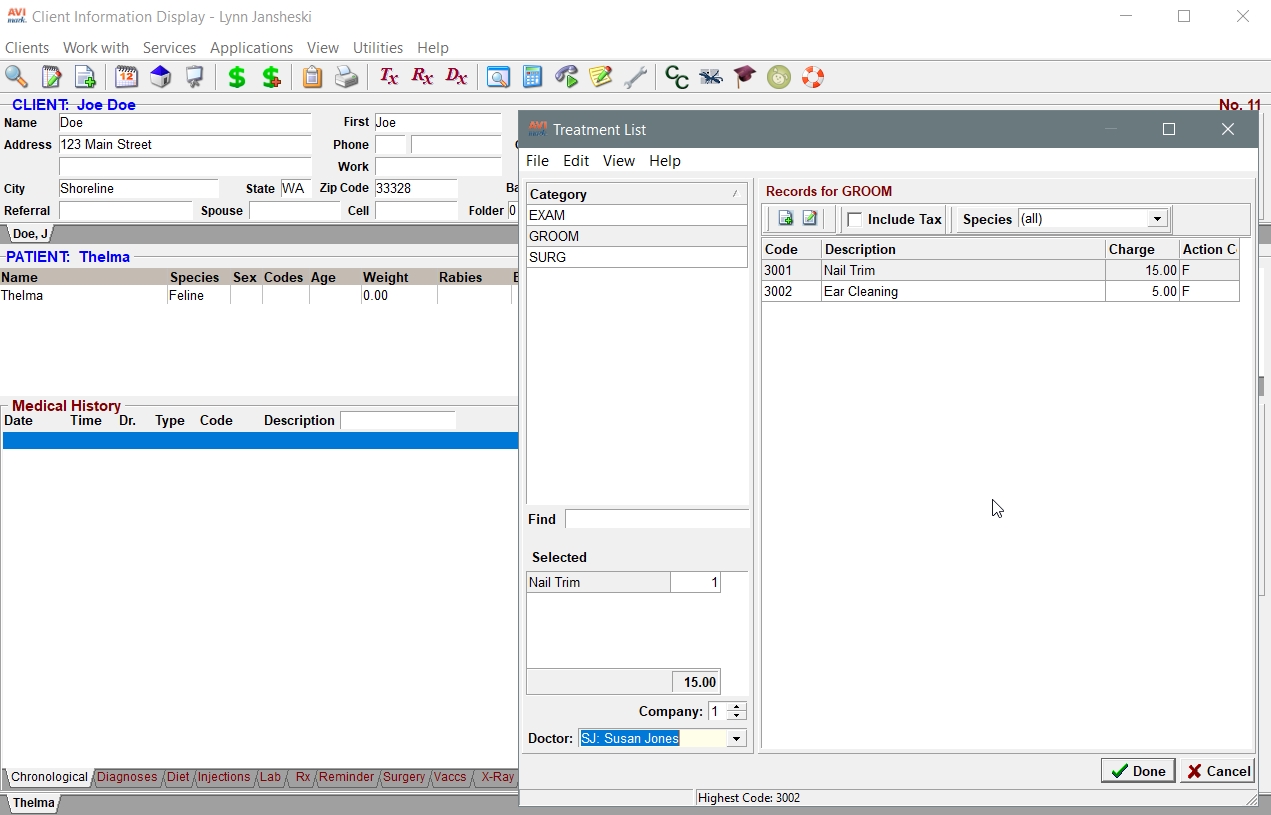Select the EXAM category
Viewport: 1271px width, 815px height.
tap(637, 215)
